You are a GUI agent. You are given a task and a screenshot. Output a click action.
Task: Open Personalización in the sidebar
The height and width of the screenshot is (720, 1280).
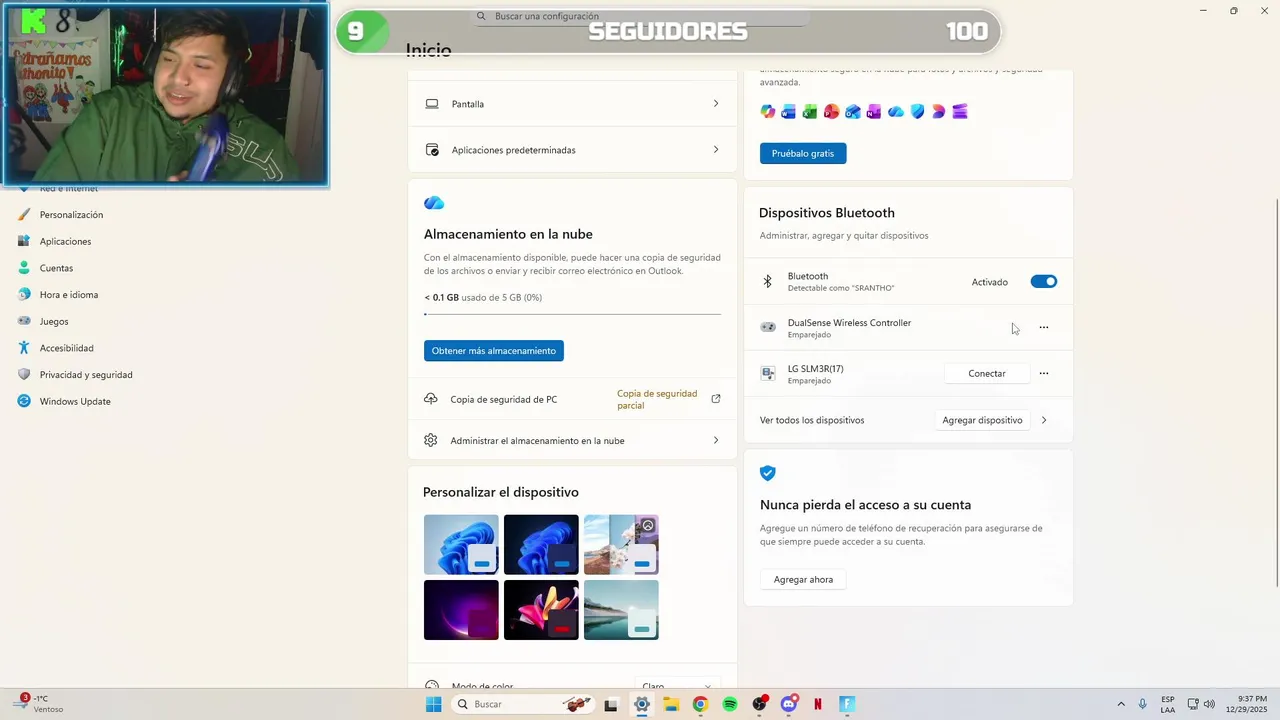[x=71, y=215]
